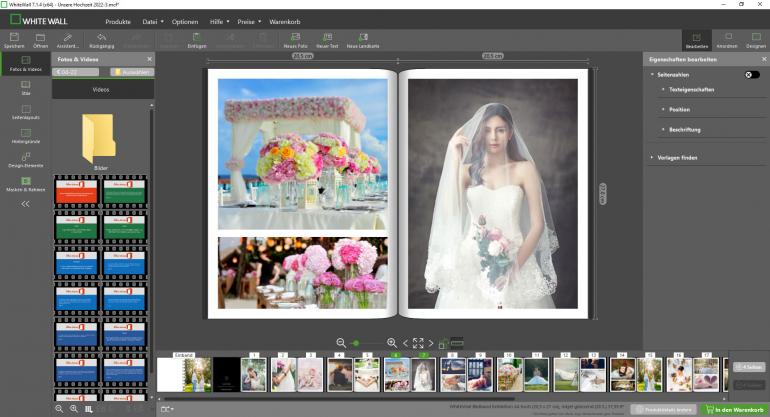Screen dimensions: 770x417
Task: Click the timeline horizontal scrollbar
Action: coord(339,399)
